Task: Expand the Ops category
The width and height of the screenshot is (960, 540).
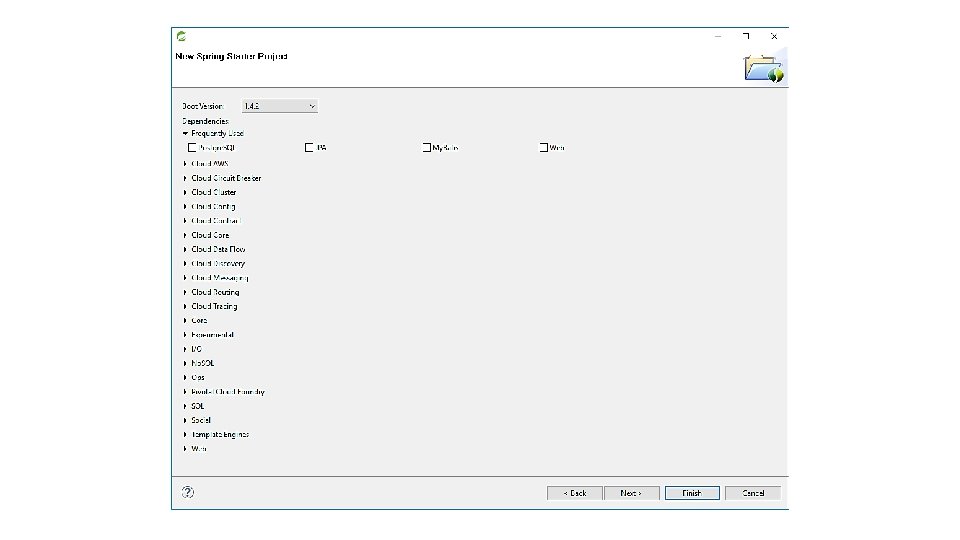Action: 185,378
